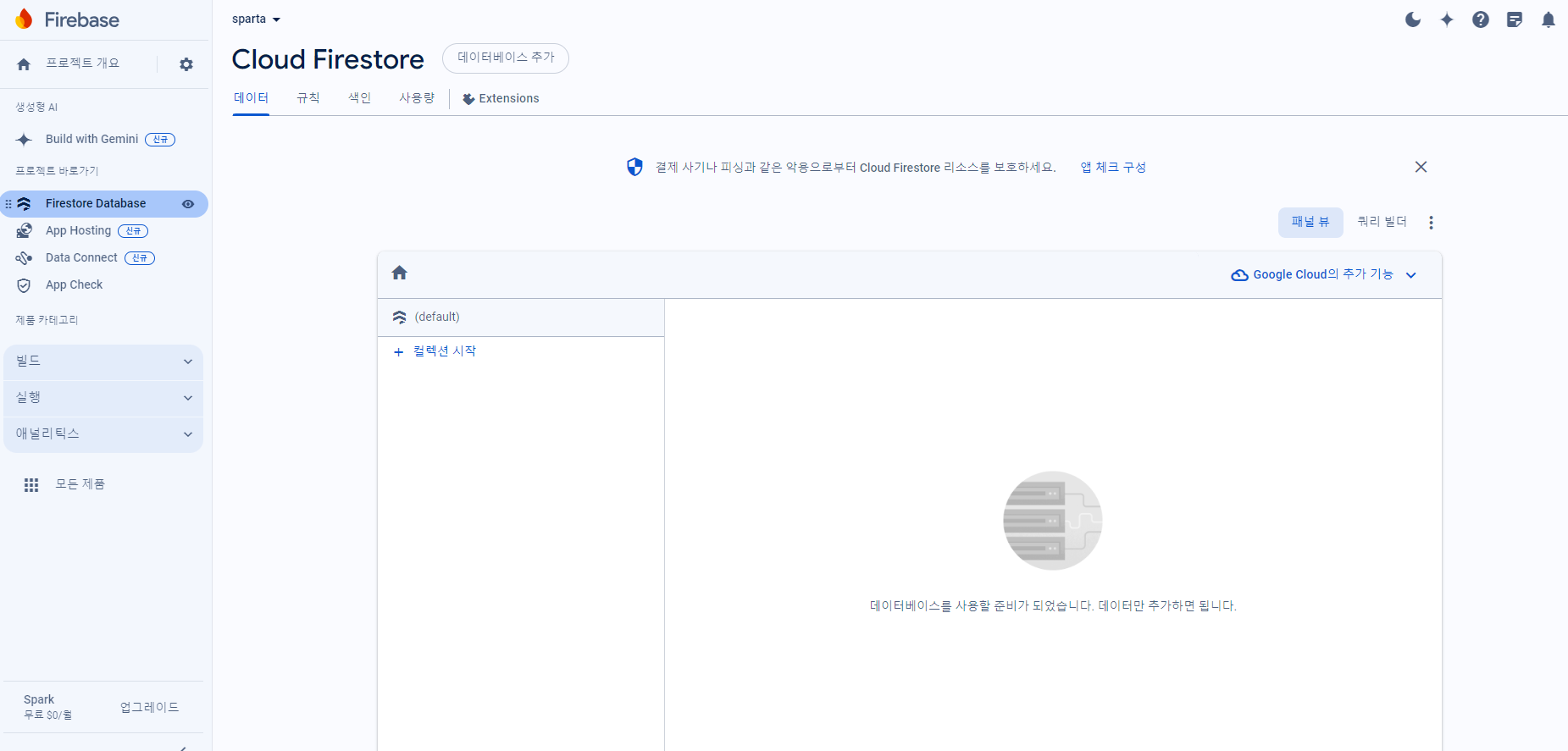1568x751 pixels.
Task: Open the sparta project dropdown
Action: point(256,19)
